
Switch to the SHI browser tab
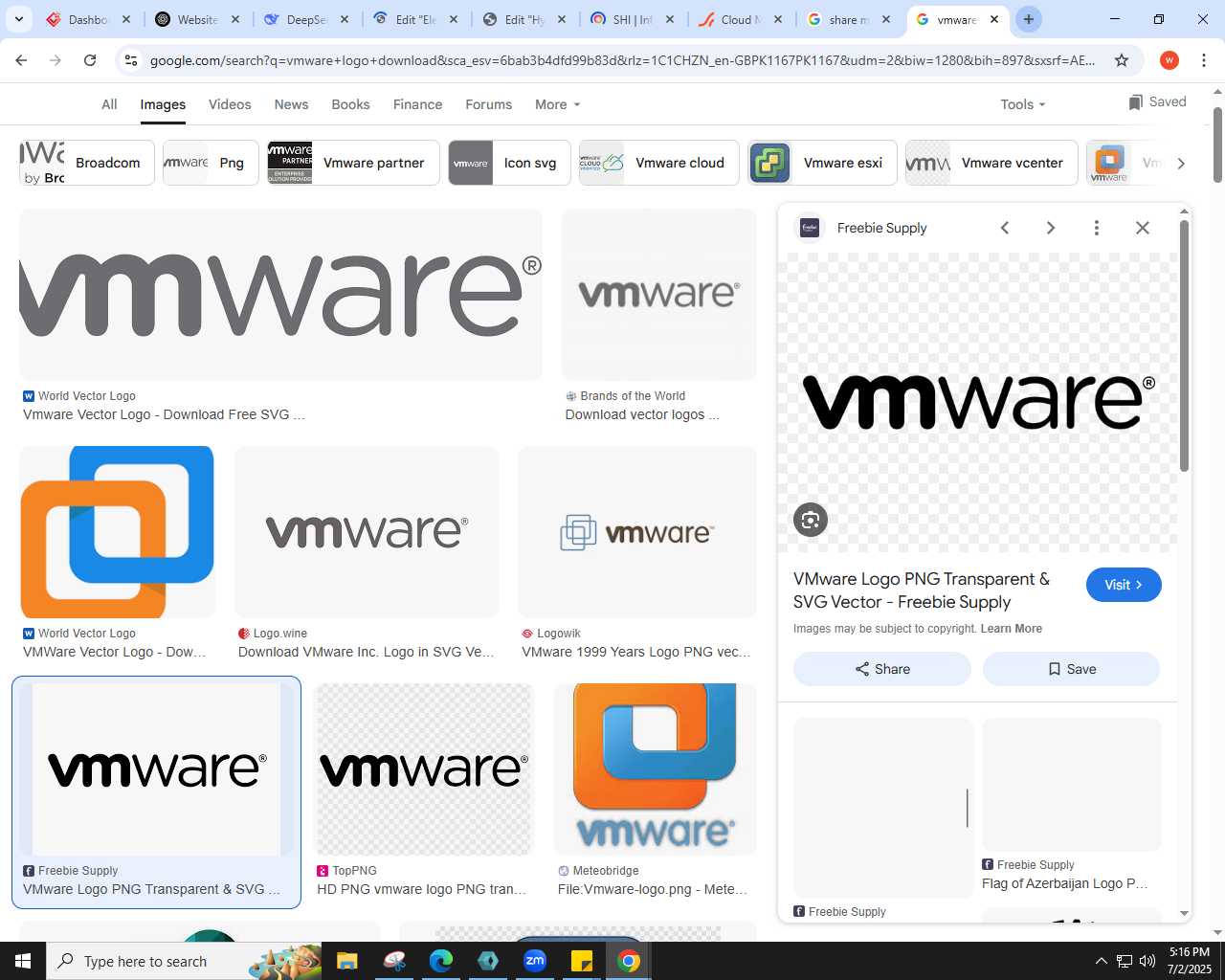point(632,19)
